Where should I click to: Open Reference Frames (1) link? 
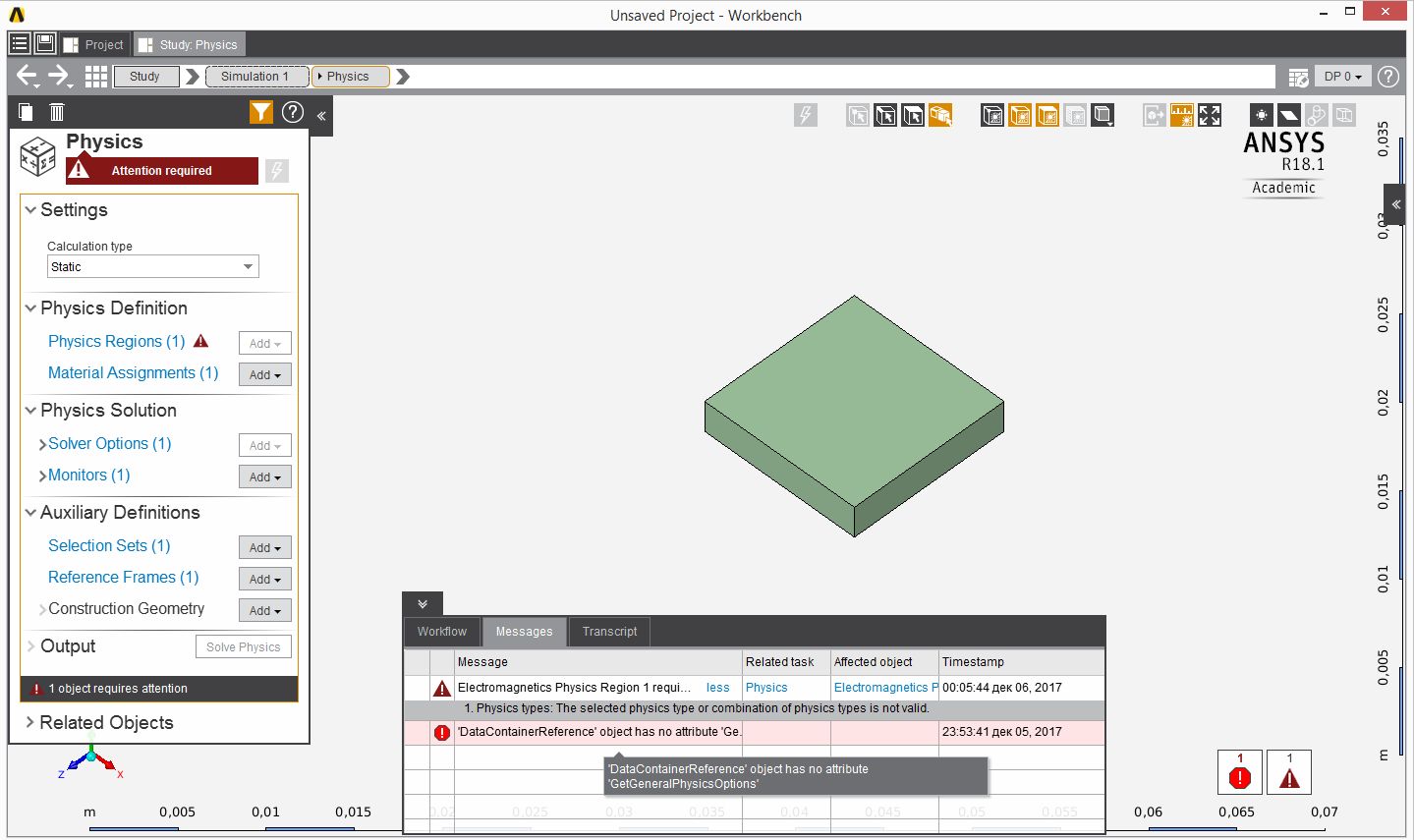click(x=124, y=577)
